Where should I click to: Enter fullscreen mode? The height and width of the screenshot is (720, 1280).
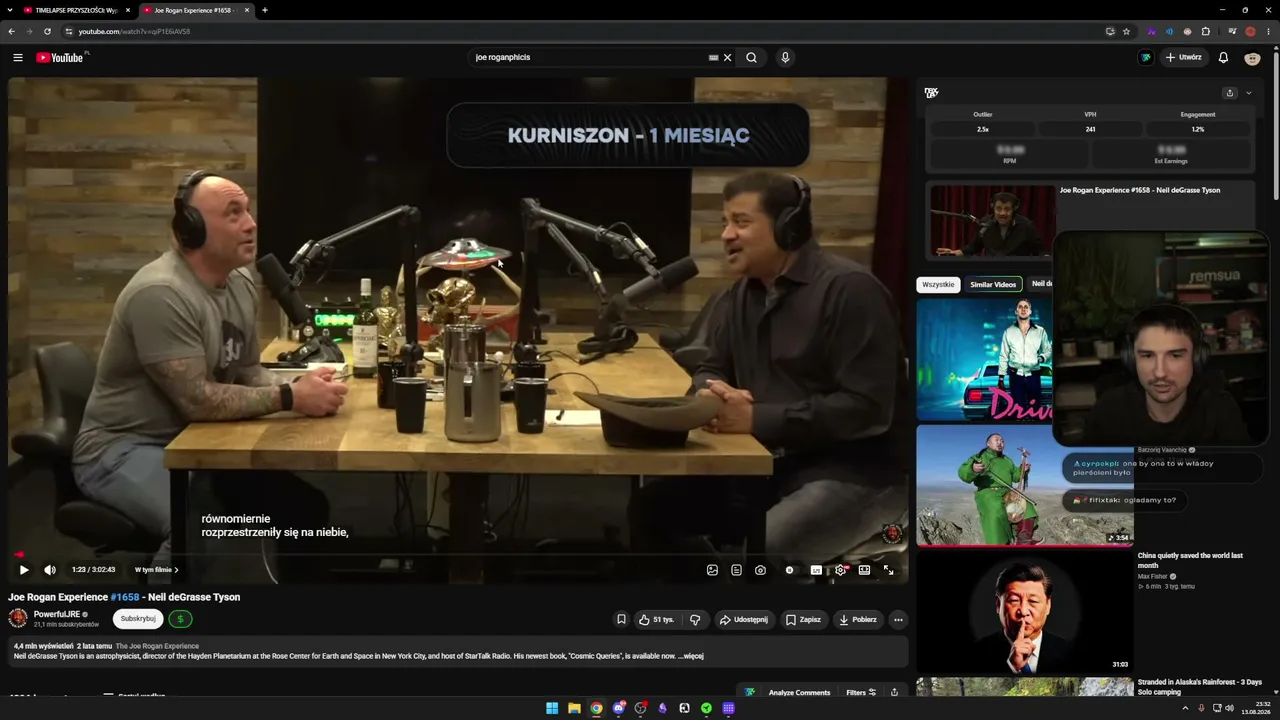(888, 570)
